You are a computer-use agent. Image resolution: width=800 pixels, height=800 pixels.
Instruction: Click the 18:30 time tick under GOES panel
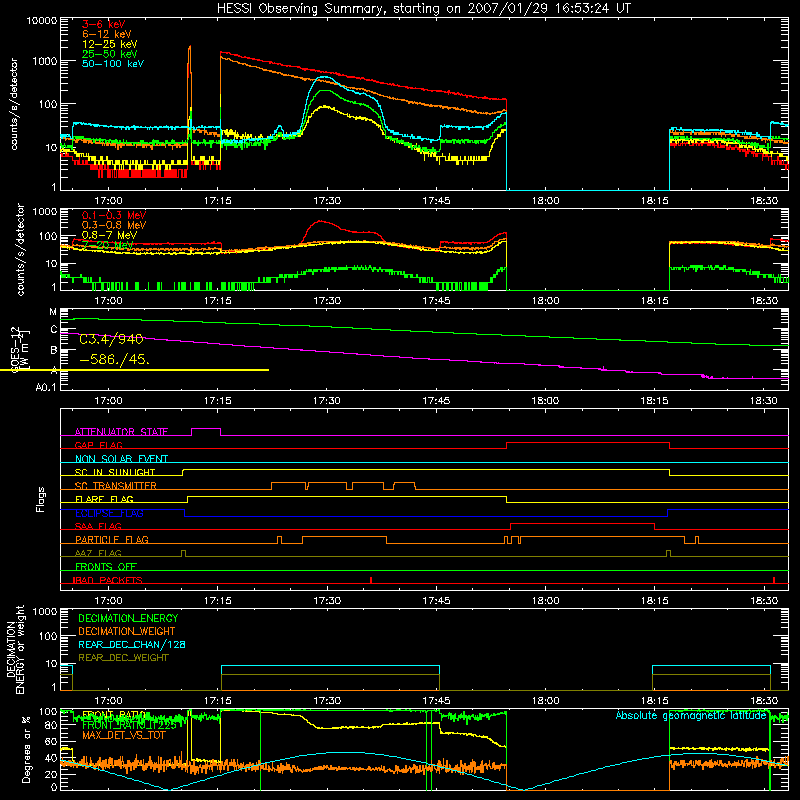(764, 401)
